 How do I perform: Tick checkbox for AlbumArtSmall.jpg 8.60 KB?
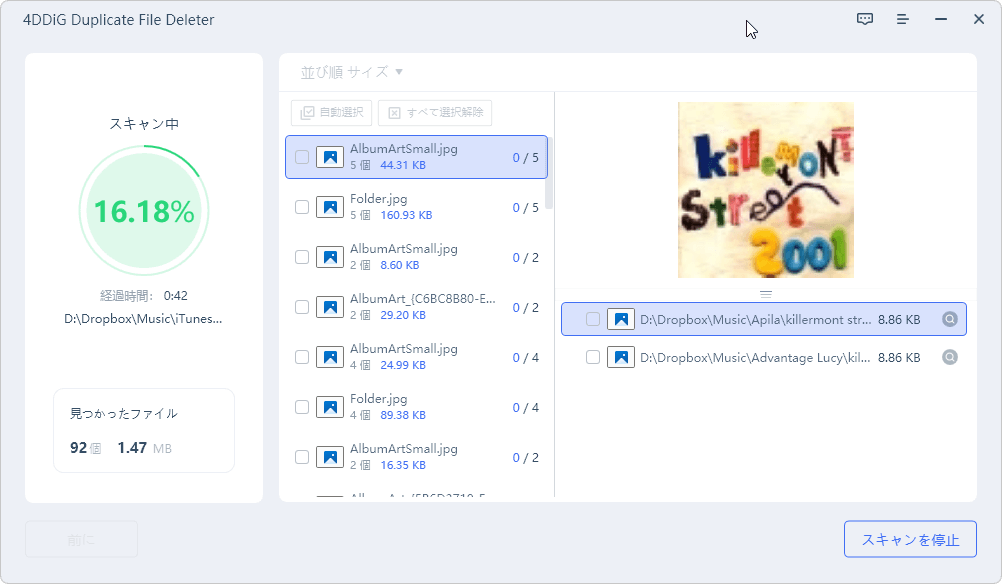coord(302,257)
